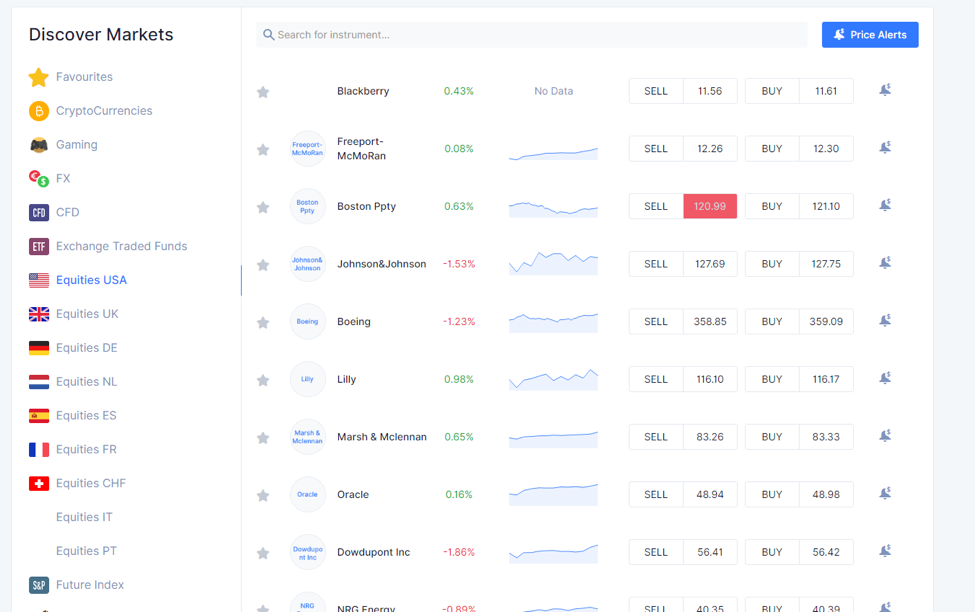
Task: Sell Johnson&Johnson at 127.69
Action: click(x=683, y=264)
